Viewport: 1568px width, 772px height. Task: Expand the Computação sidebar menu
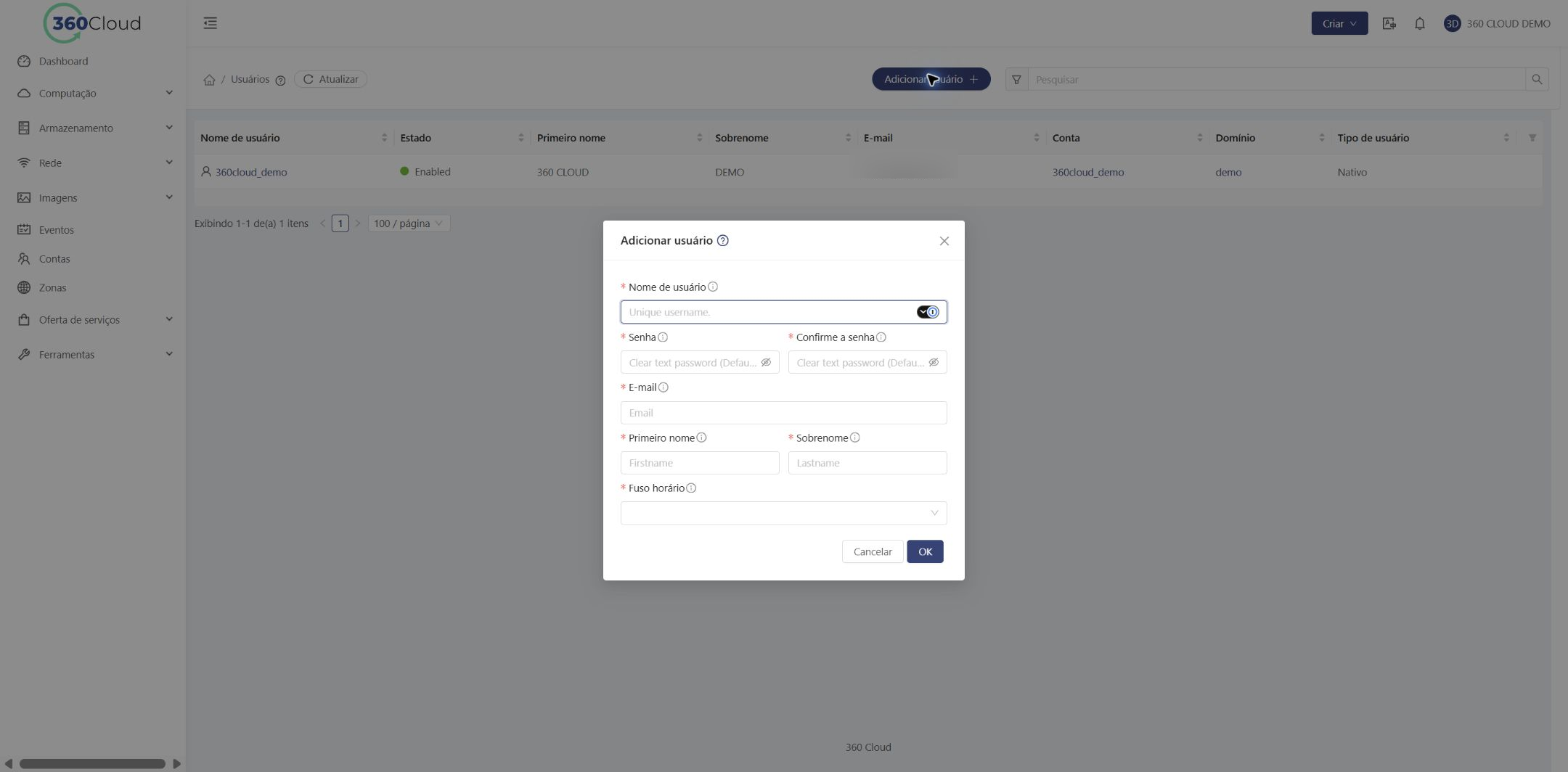93,93
